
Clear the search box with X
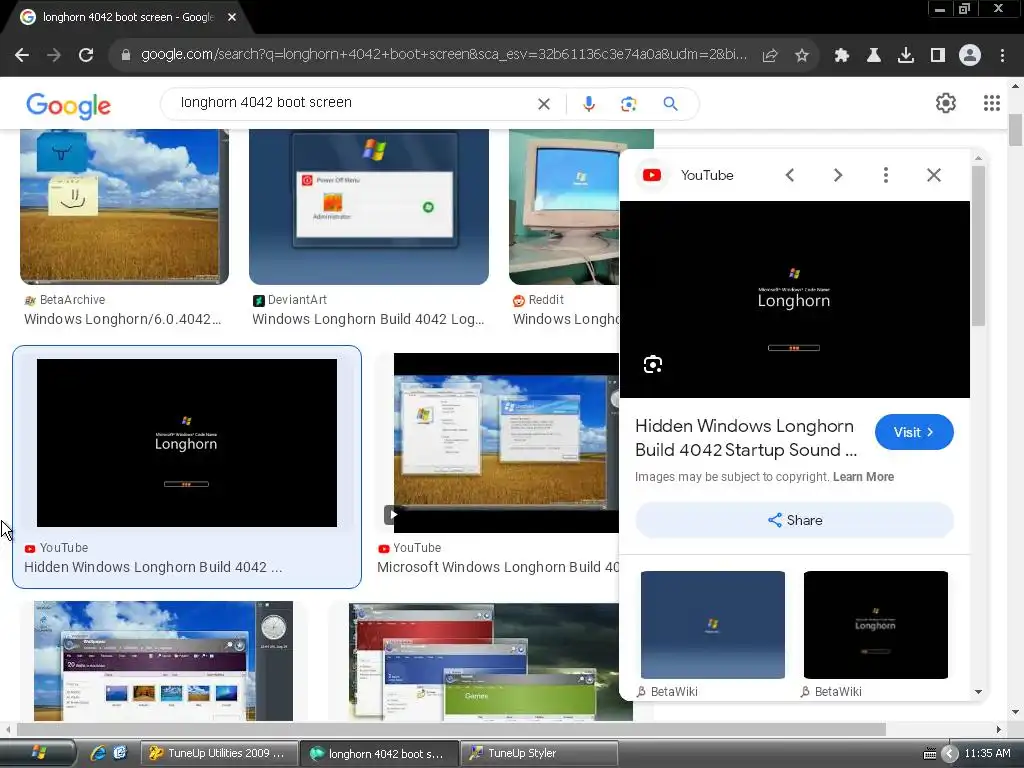[543, 104]
